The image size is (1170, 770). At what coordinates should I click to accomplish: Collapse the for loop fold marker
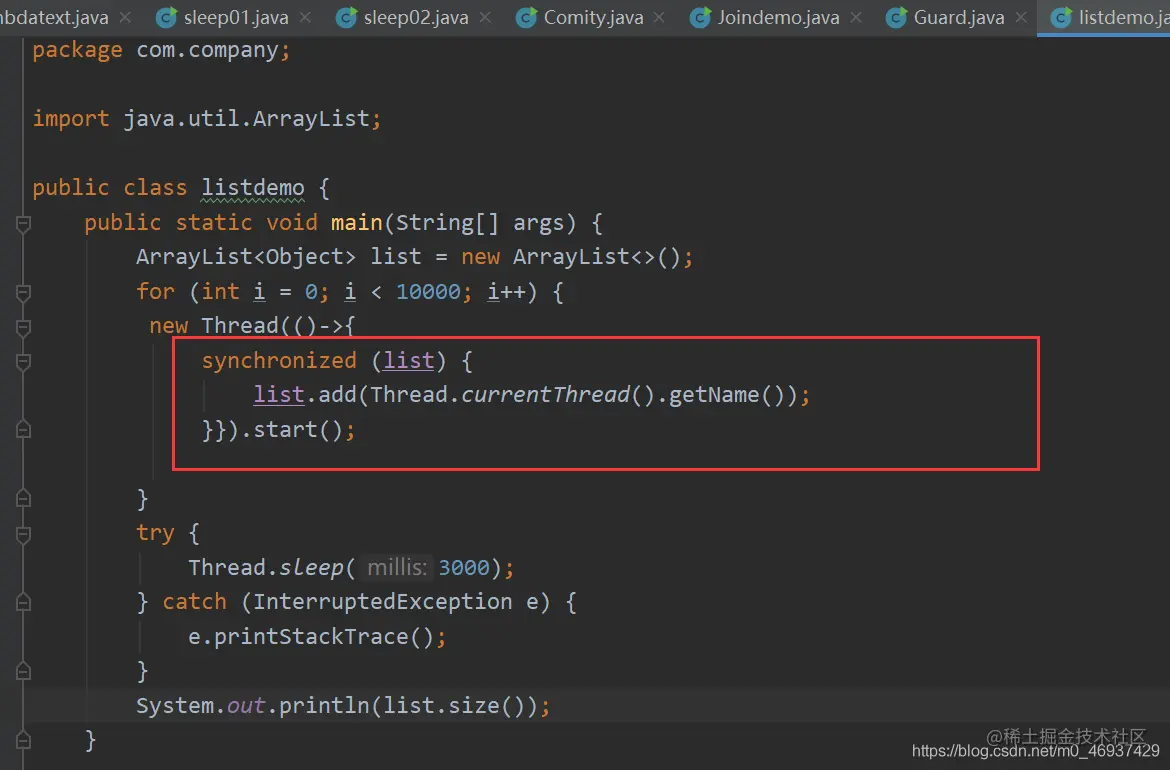click(23, 292)
